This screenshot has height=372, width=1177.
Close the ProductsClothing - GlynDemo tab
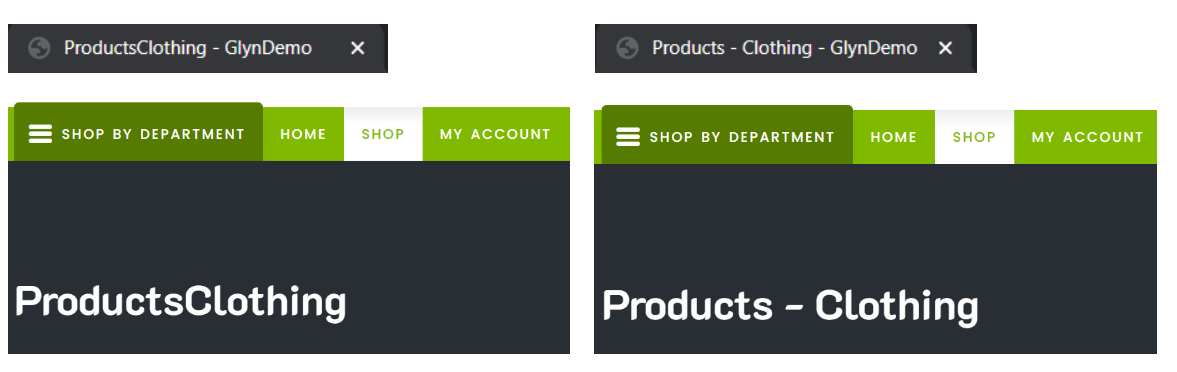[x=358, y=49]
